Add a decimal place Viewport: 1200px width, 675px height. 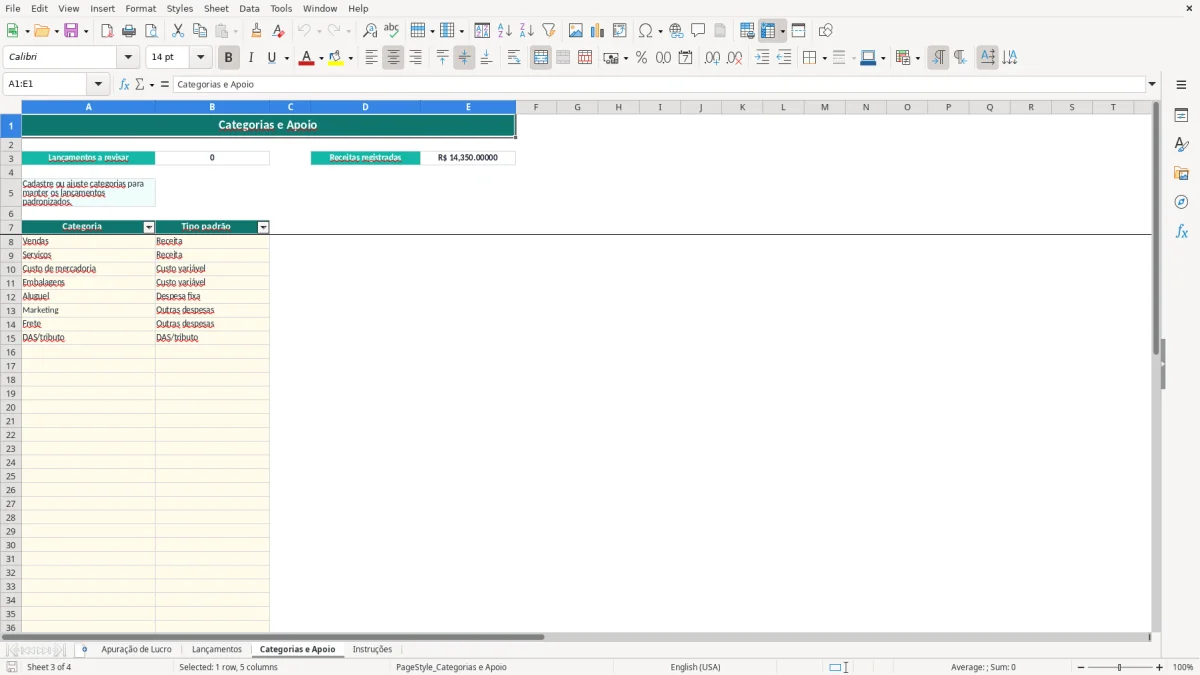tap(712, 58)
